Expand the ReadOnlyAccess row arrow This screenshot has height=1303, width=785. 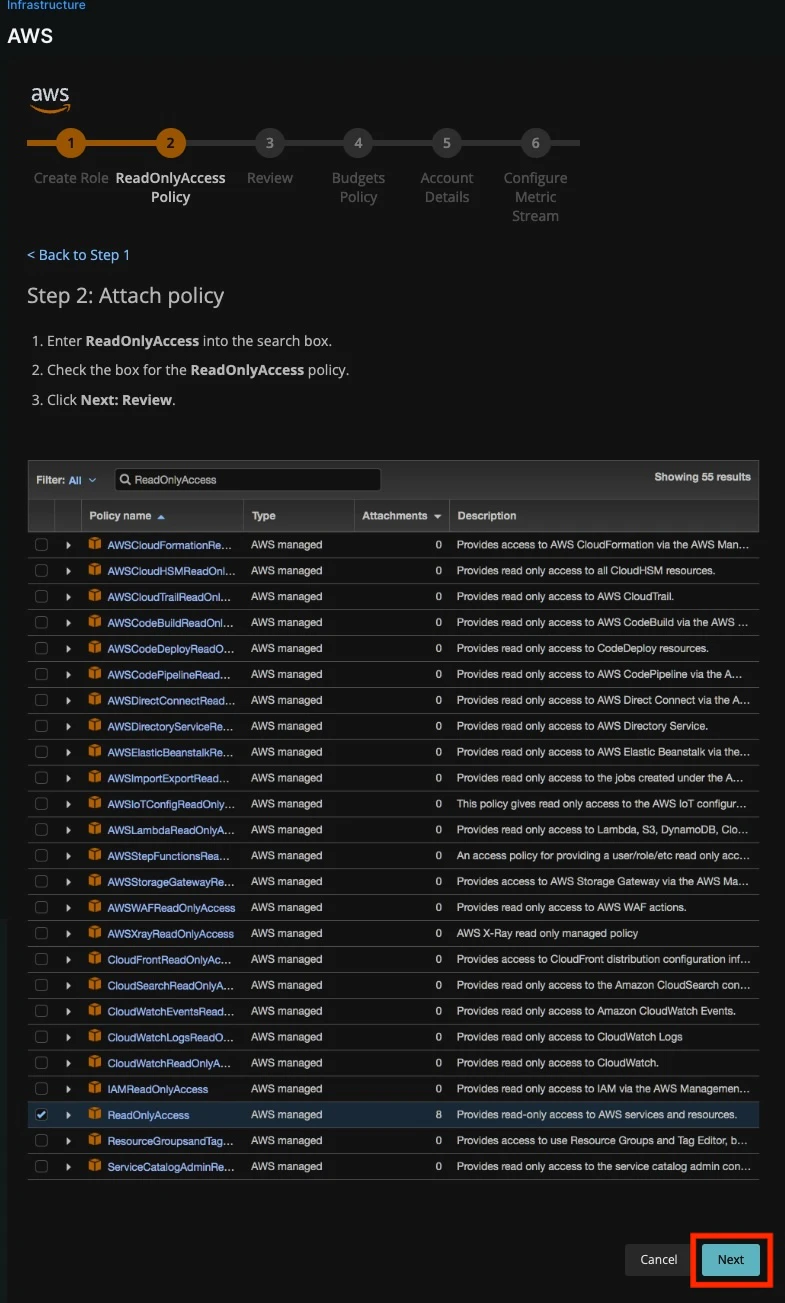point(68,1115)
